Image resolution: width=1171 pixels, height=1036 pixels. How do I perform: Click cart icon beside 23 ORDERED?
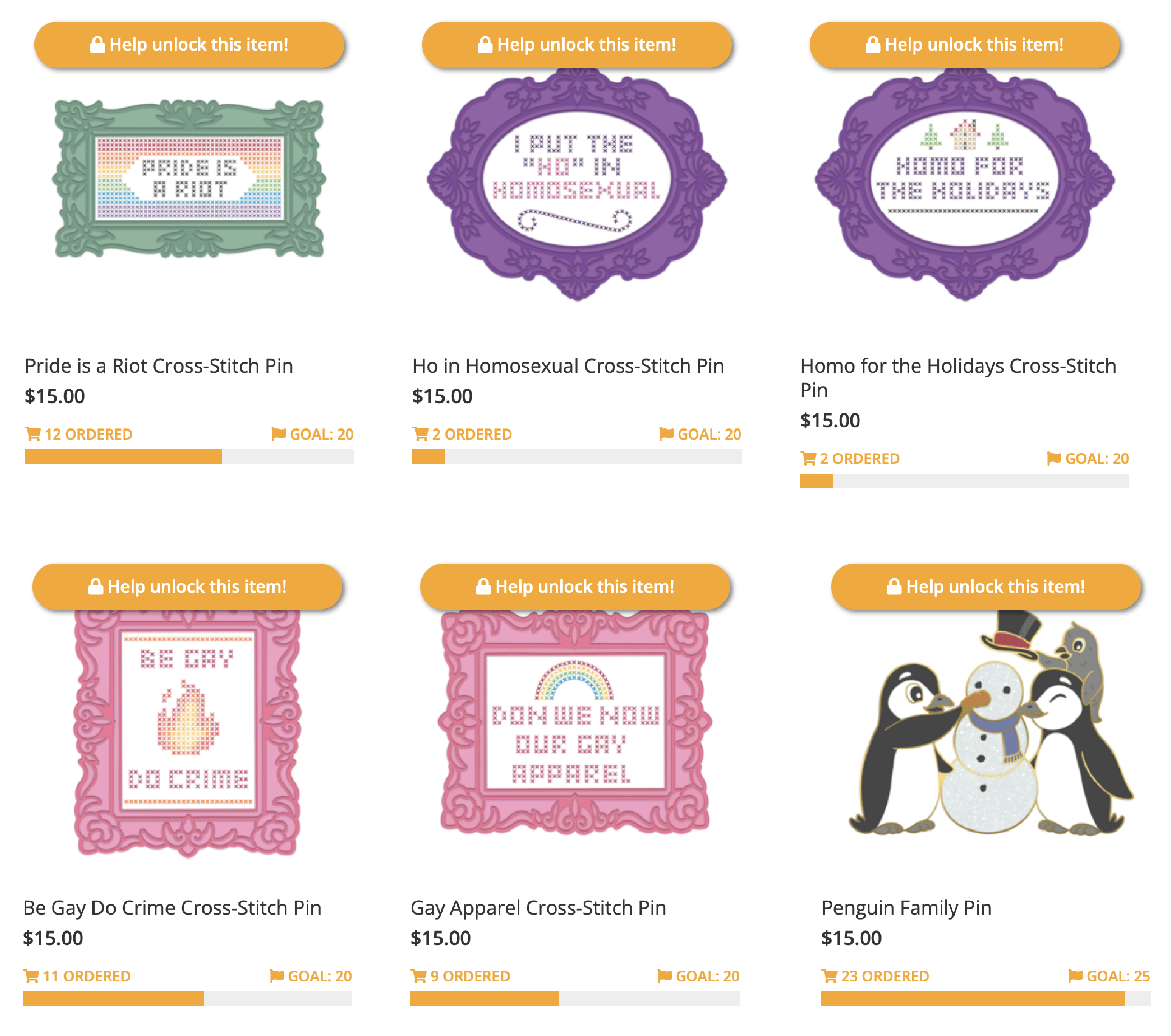pyautogui.click(x=829, y=976)
